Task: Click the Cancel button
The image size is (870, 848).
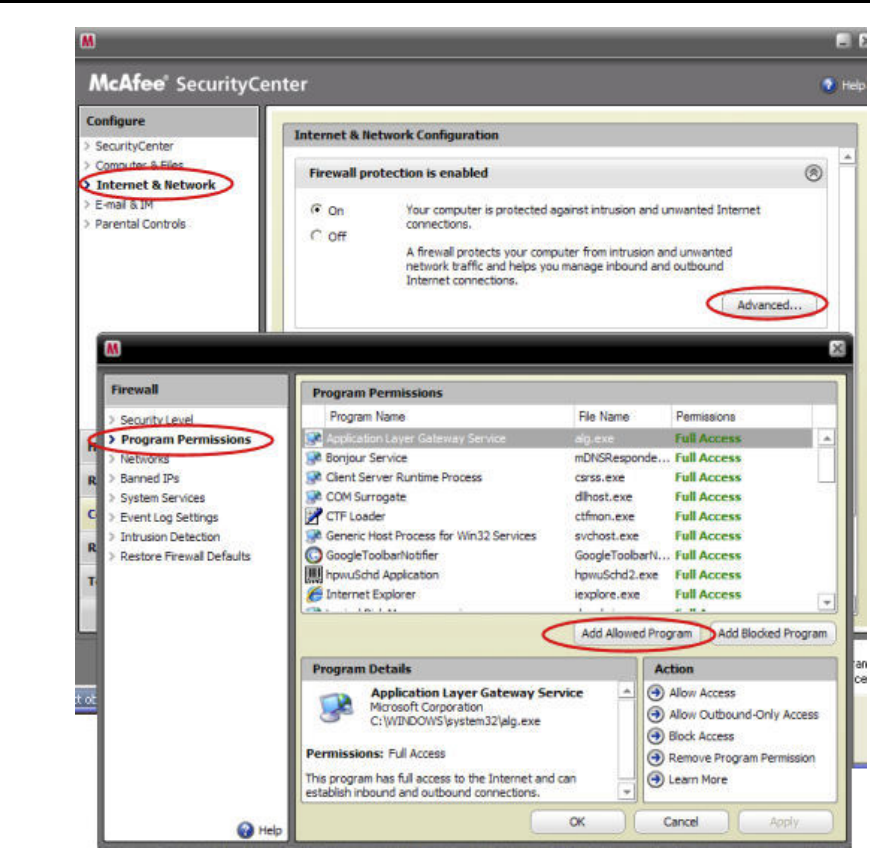Action: 681,821
